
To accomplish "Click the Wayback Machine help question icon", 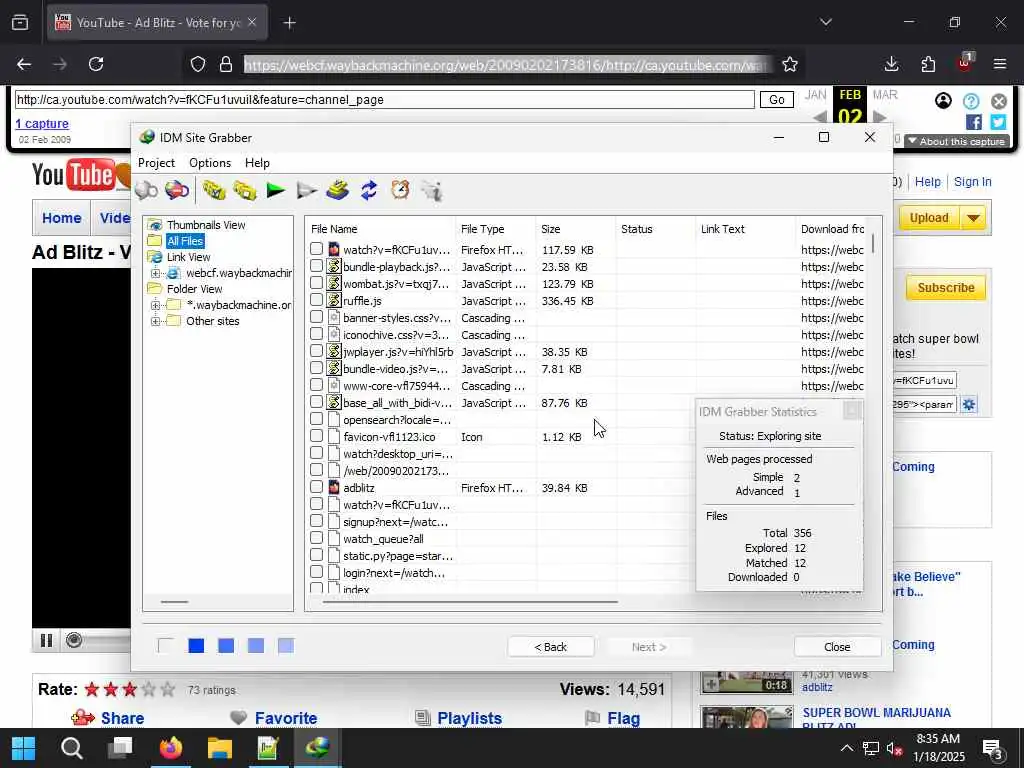I will tap(971, 101).
